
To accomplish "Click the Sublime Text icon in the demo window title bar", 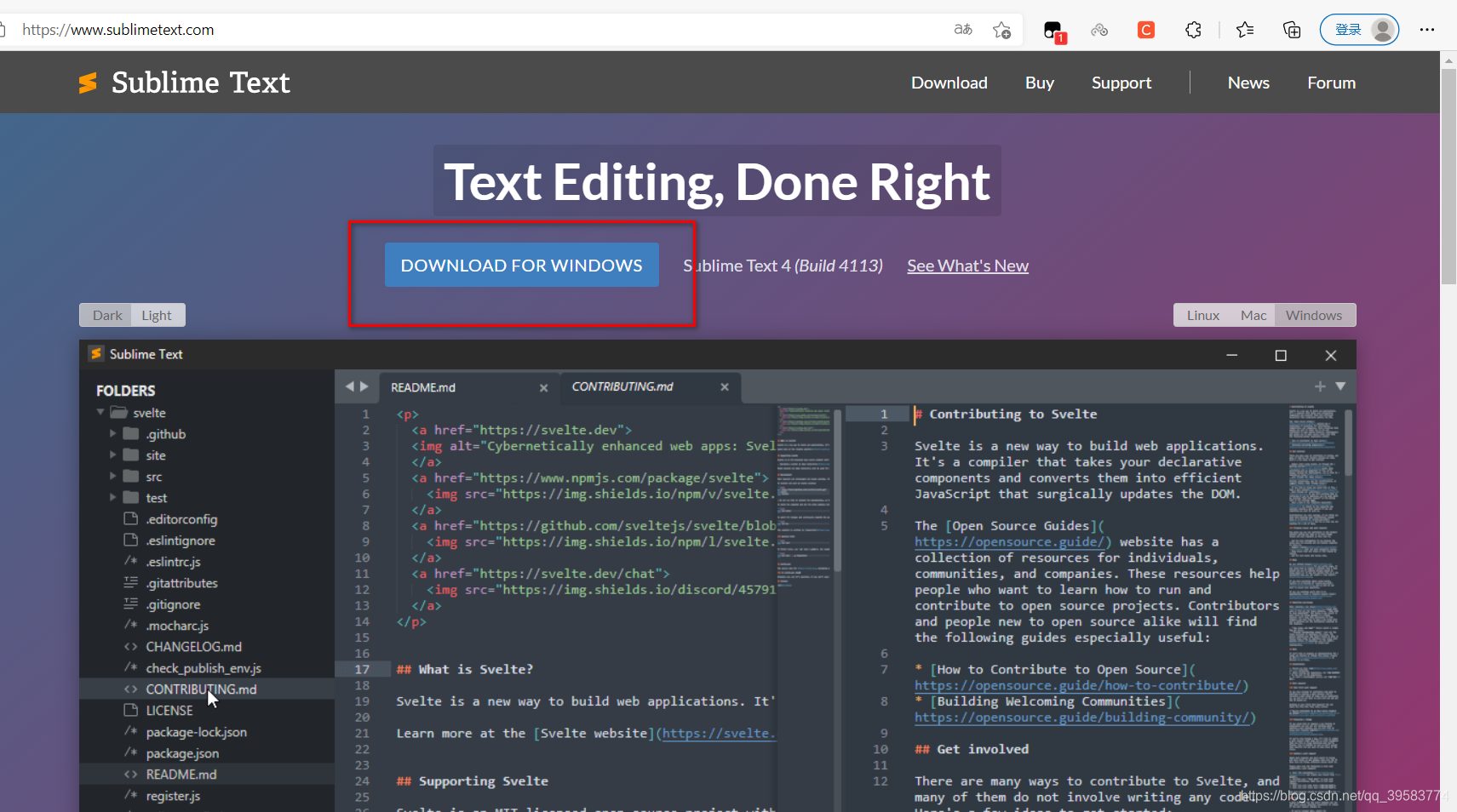I will coord(96,353).
